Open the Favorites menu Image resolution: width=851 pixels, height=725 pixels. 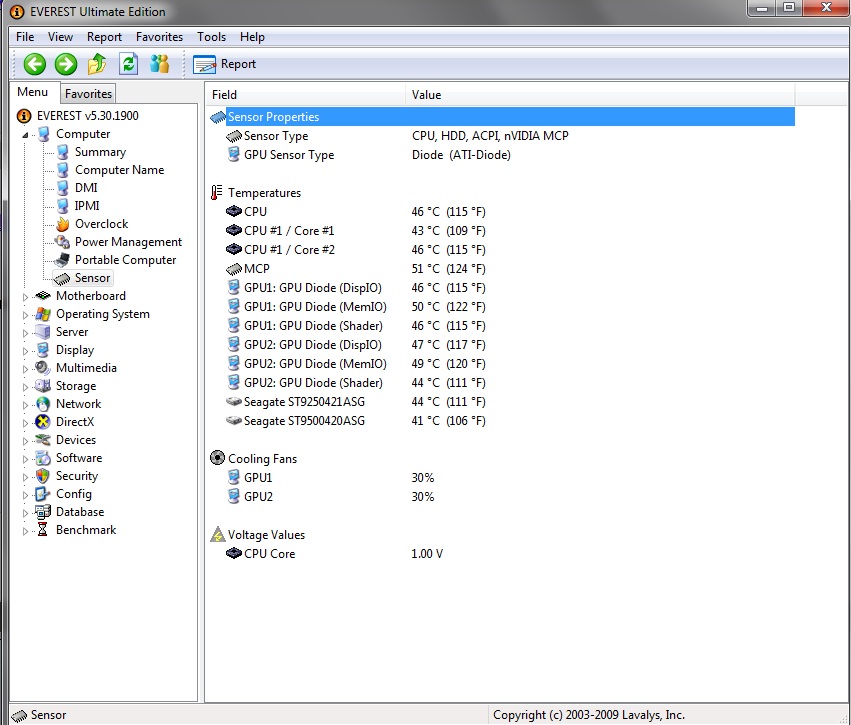point(160,37)
